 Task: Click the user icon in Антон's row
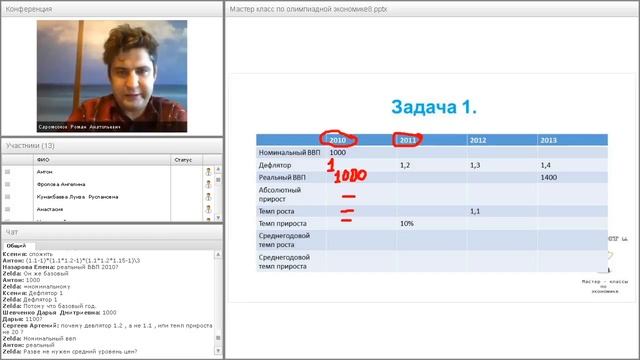(x=209, y=172)
